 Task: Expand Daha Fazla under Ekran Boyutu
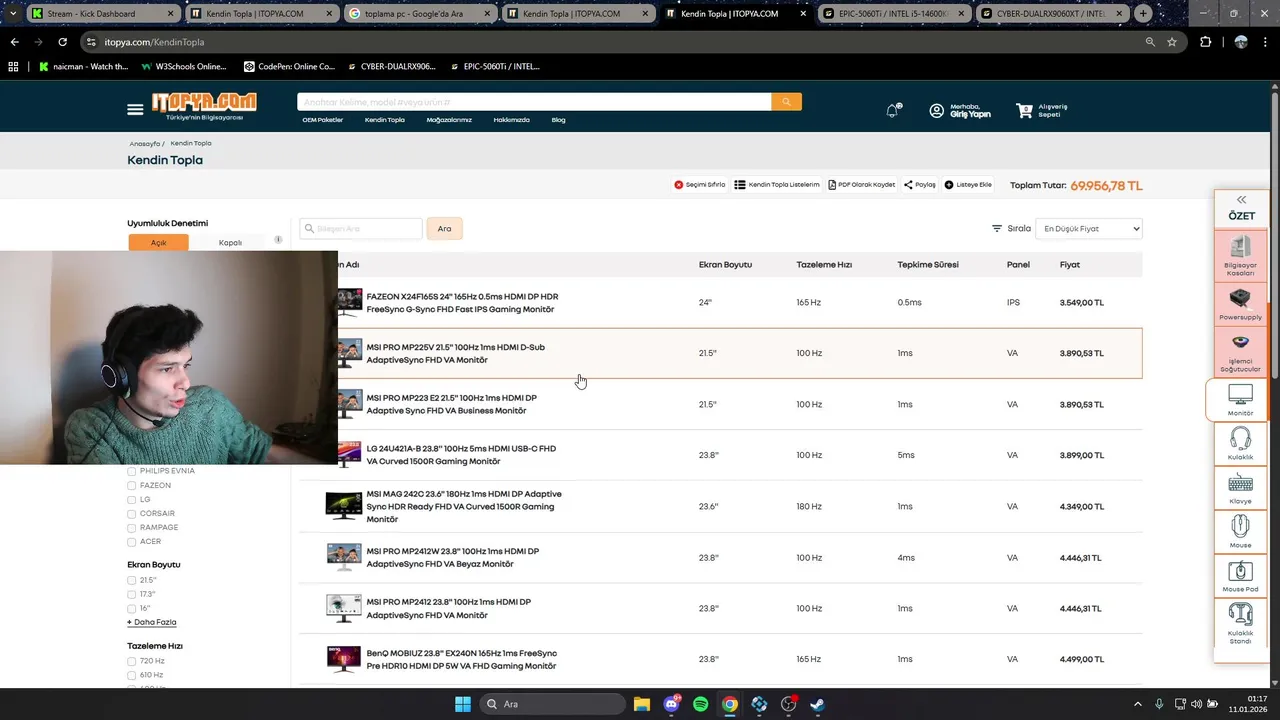[x=152, y=622]
